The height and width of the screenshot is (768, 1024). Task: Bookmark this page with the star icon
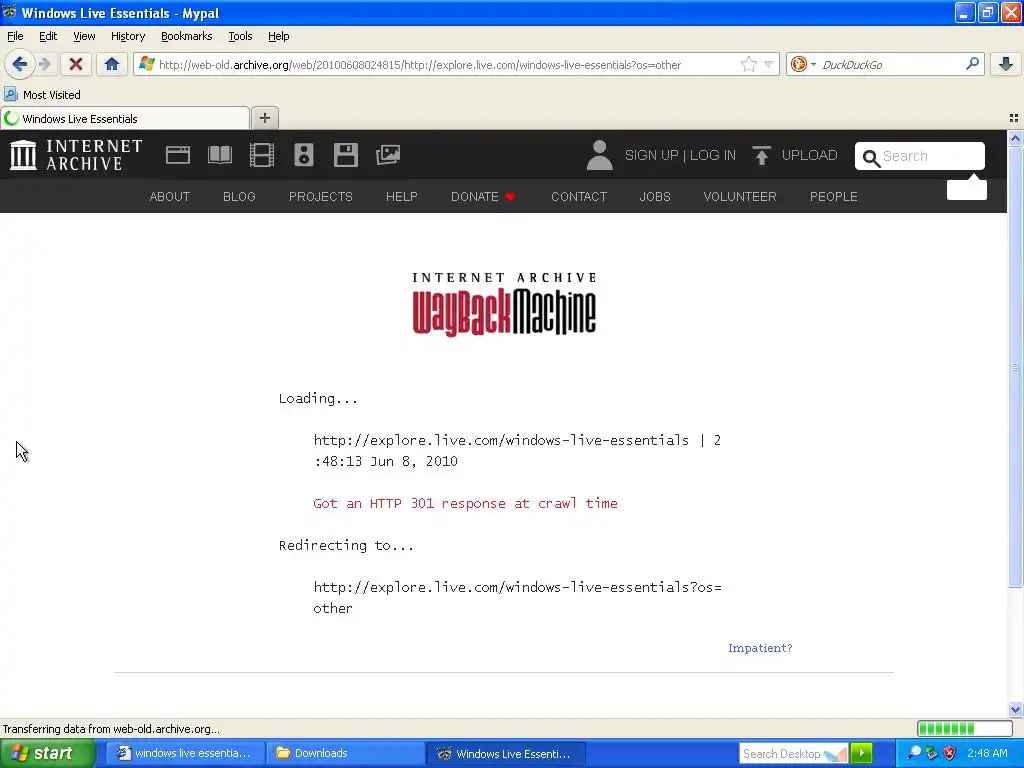pyautogui.click(x=748, y=64)
